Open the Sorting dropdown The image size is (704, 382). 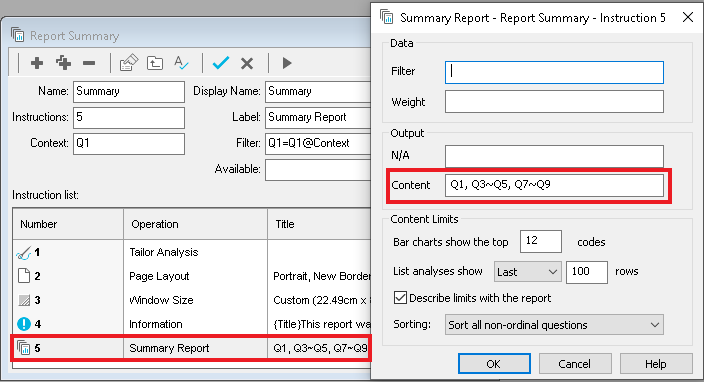tap(554, 325)
